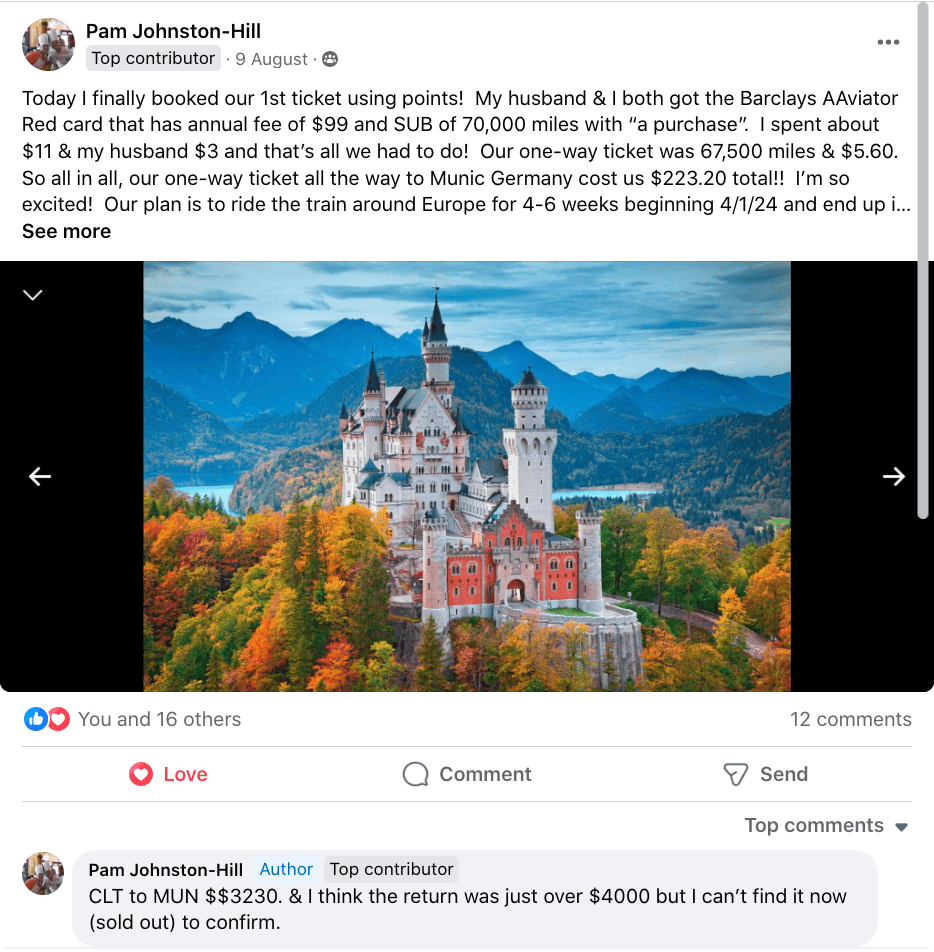Click the public group audience icon
The height and width of the screenshot is (952, 934).
[x=330, y=59]
